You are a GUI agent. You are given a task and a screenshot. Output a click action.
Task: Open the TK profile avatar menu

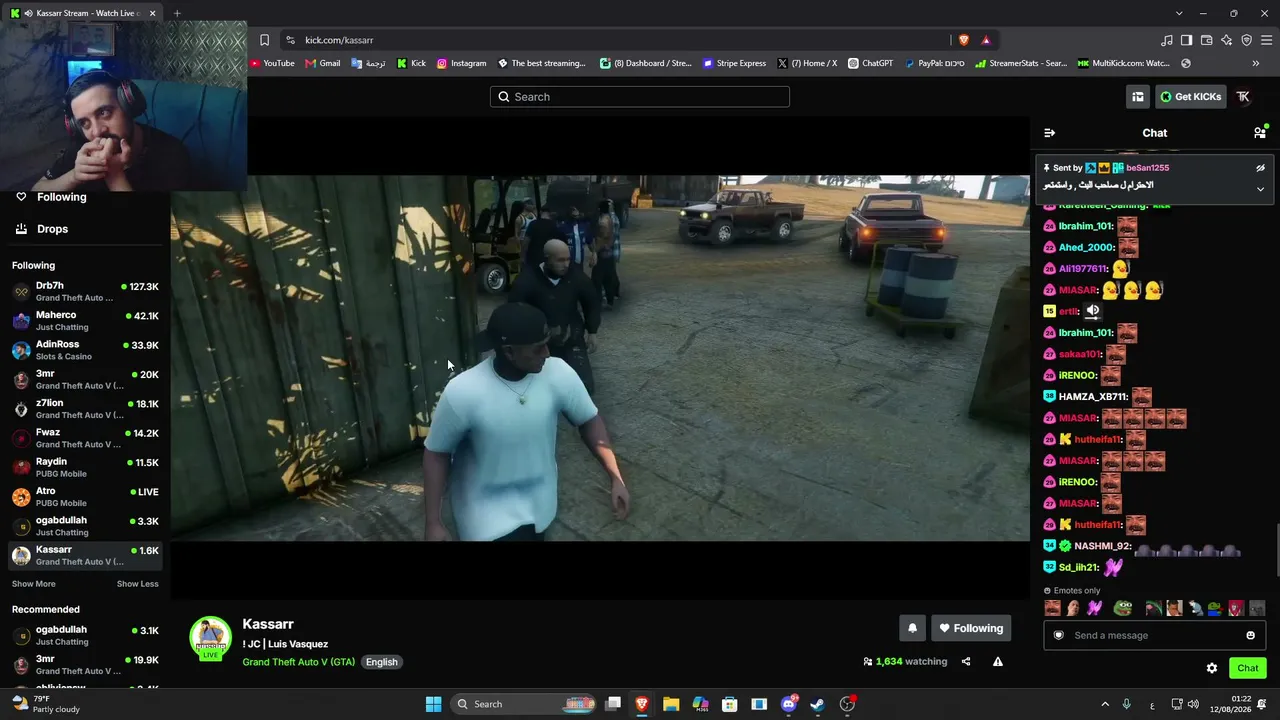1243,97
